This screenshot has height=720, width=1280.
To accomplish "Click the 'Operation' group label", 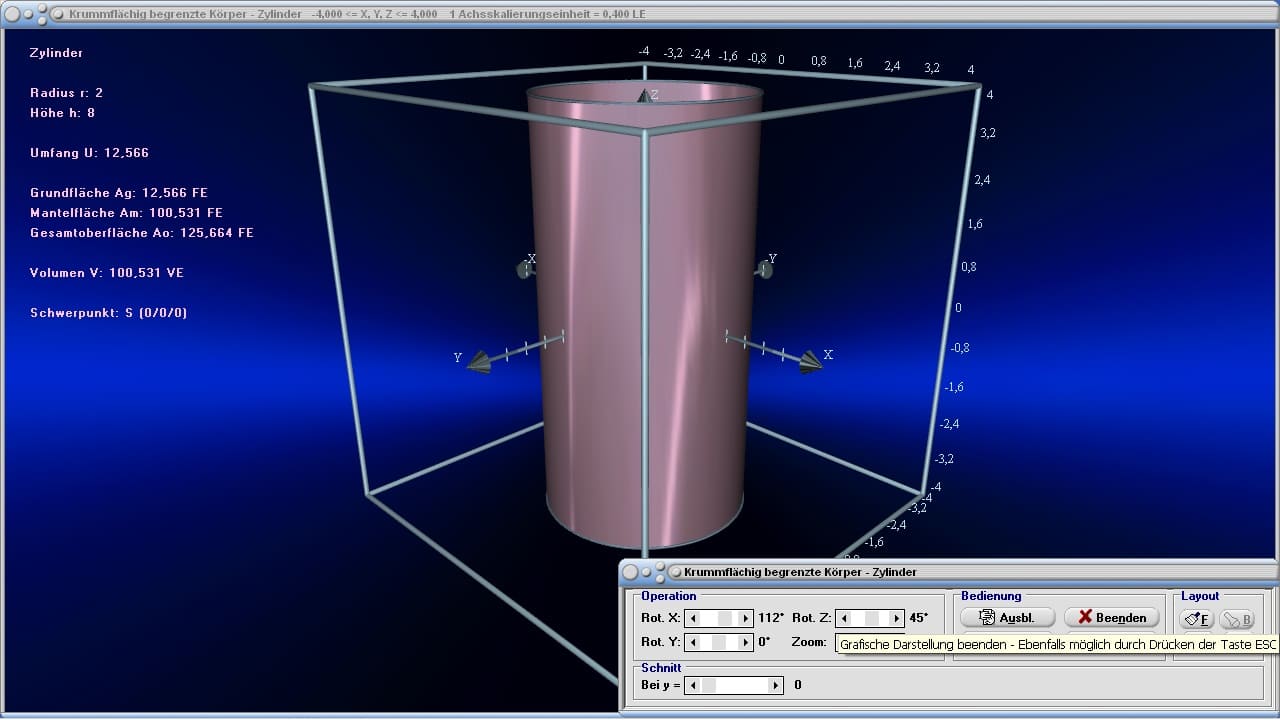I will click(x=669, y=596).
